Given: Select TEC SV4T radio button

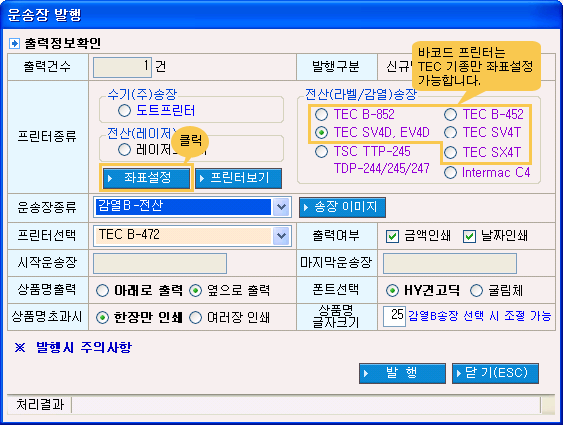Looking at the screenshot, I should tap(450, 132).
